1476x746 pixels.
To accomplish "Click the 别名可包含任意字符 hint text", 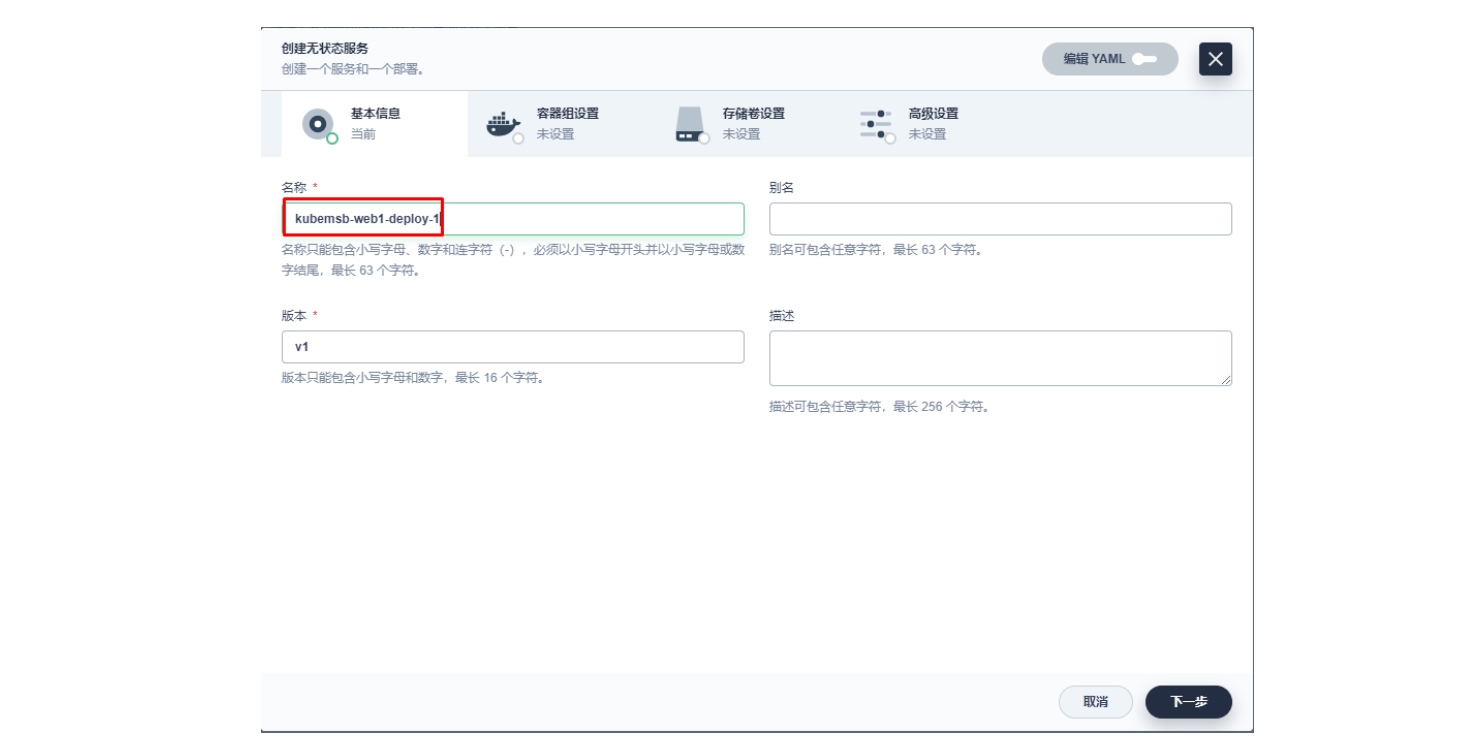I will pos(877,250).
